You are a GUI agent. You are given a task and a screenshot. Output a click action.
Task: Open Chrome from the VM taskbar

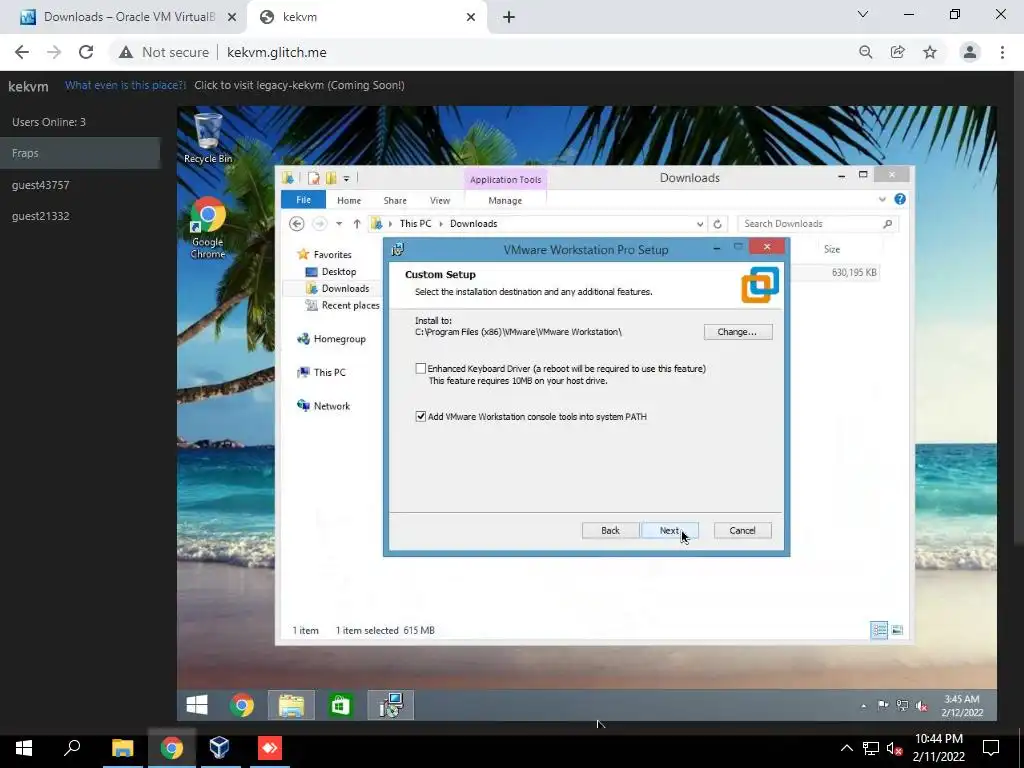pyautogui.click(x=242, y=705)
